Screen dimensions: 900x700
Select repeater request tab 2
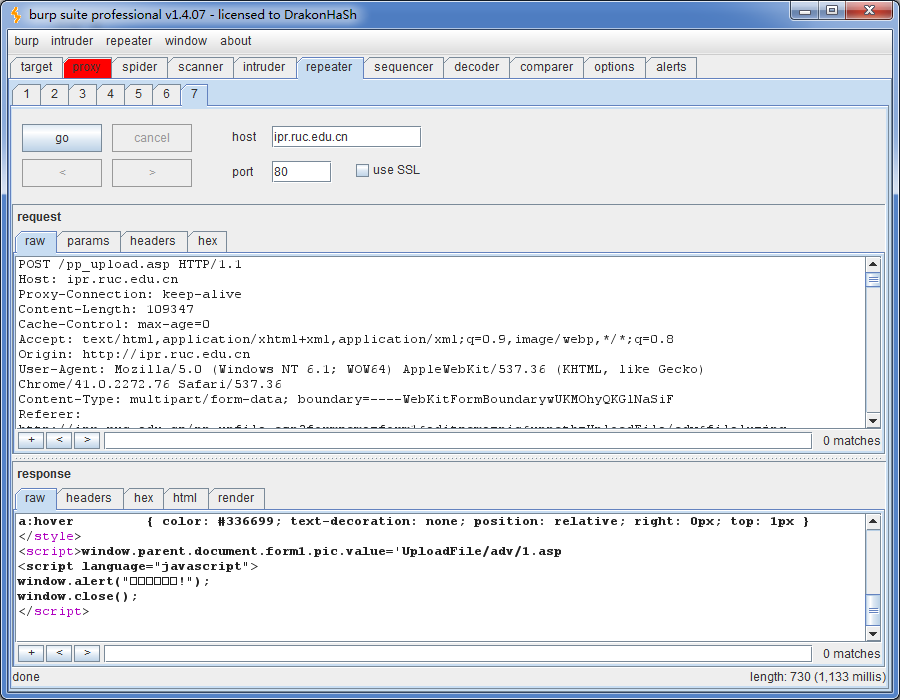(x=55, y=94)
